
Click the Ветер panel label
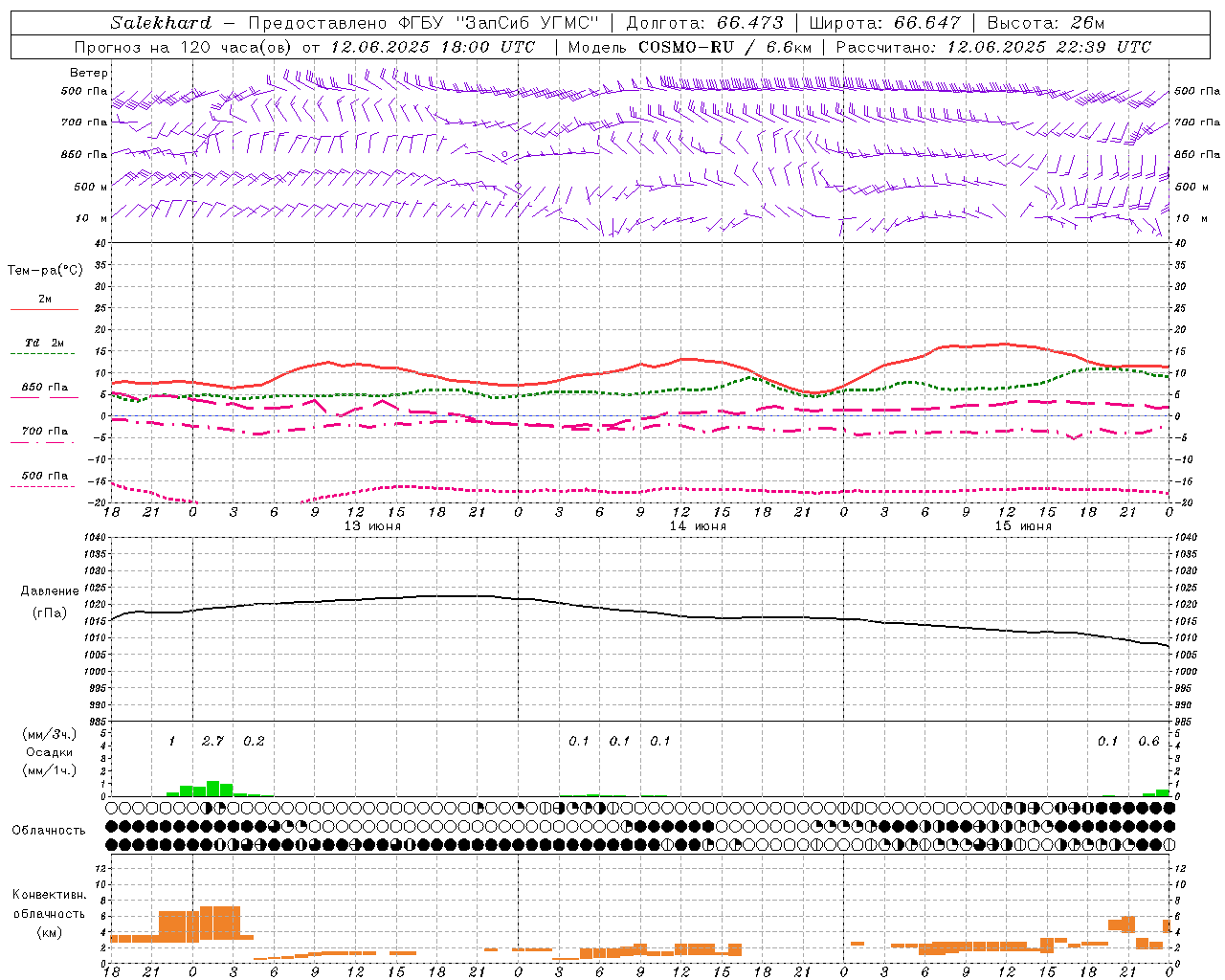pos(89,73)
